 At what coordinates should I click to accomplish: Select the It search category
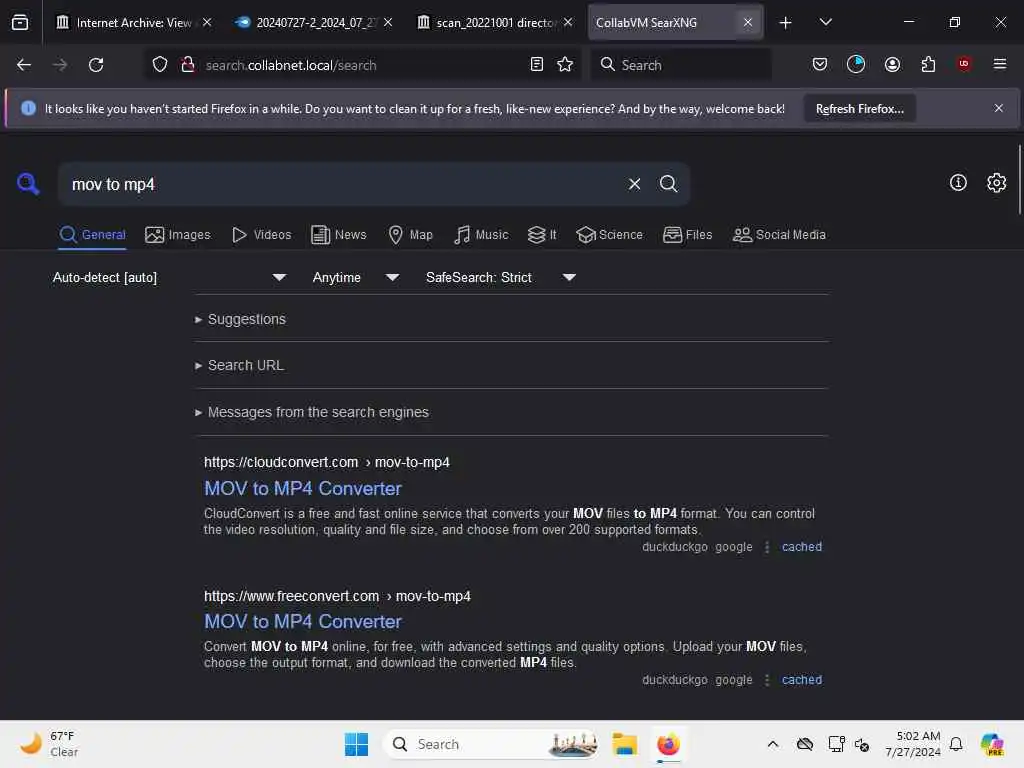click(x=542, y=235)
